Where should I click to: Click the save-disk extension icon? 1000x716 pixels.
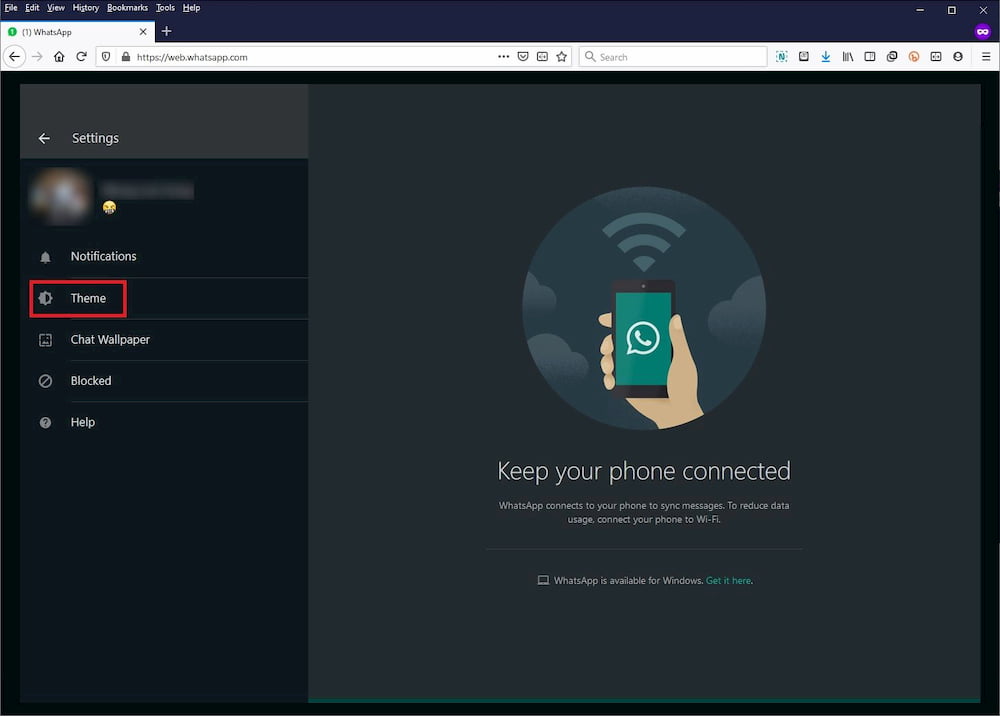[804, 57]
